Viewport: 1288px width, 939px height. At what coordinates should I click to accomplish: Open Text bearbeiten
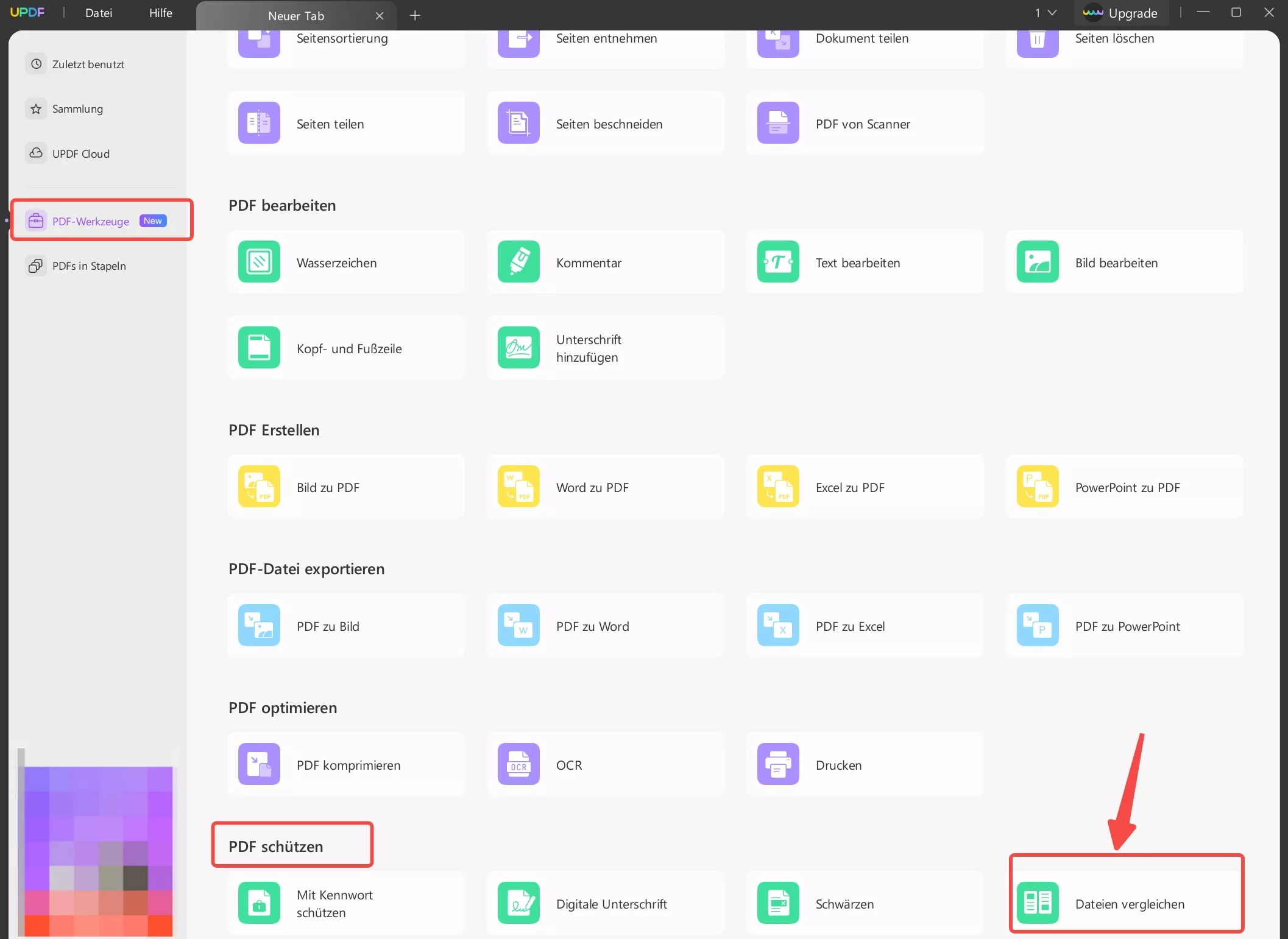[x=863, y=262]
